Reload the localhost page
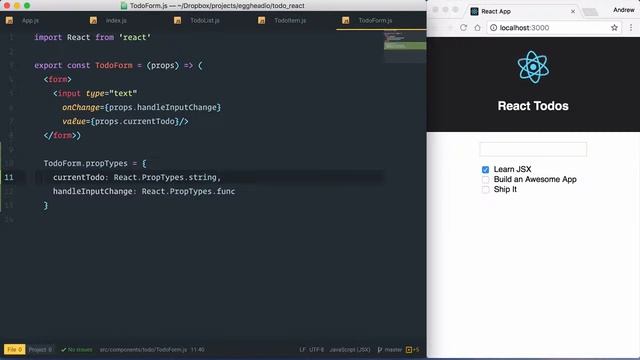The width and height of the screenshot is (640, 360). [463, 27]
